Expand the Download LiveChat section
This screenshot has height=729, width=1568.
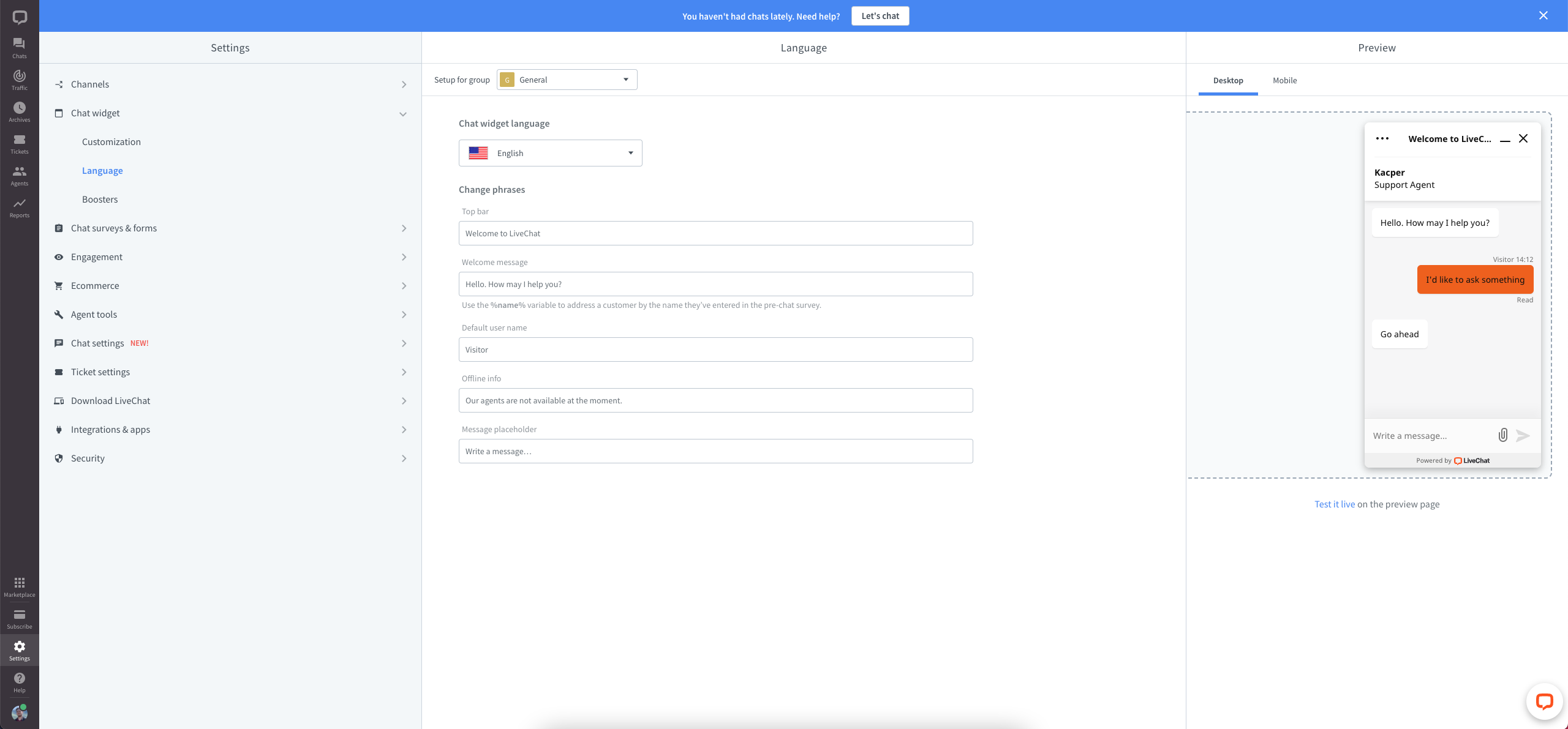230,401
